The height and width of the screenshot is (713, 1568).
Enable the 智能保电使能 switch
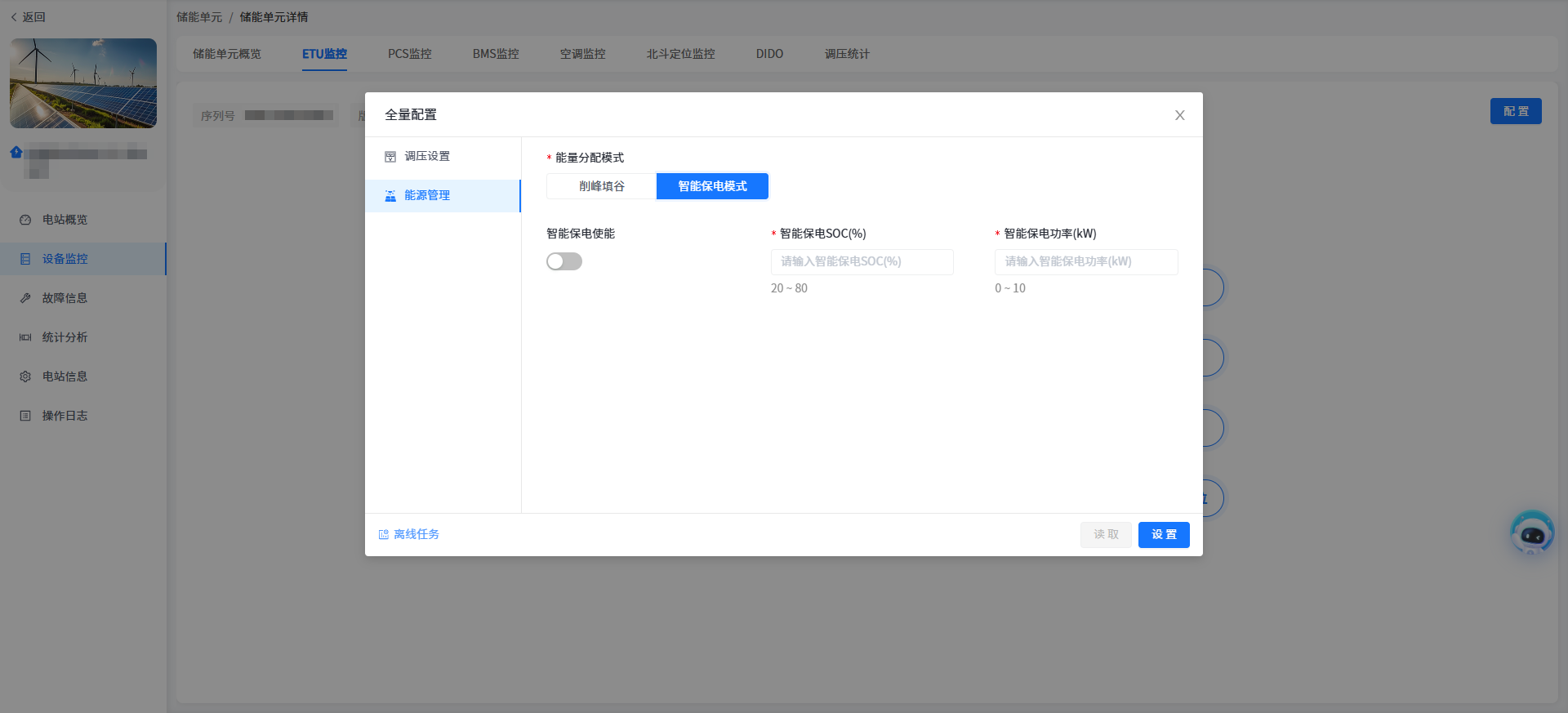564,261
